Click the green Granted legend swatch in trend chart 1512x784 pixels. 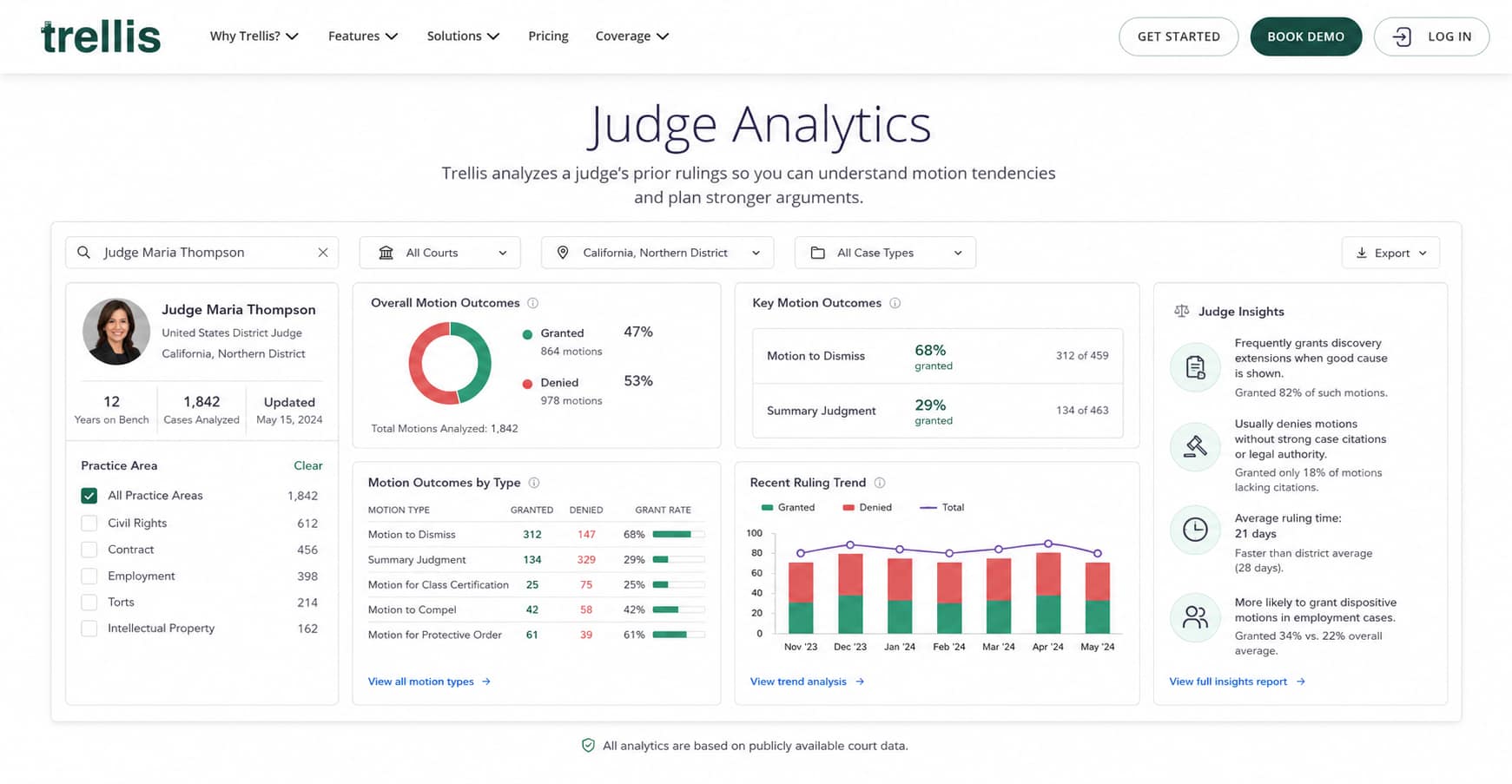tap(767, 507)
